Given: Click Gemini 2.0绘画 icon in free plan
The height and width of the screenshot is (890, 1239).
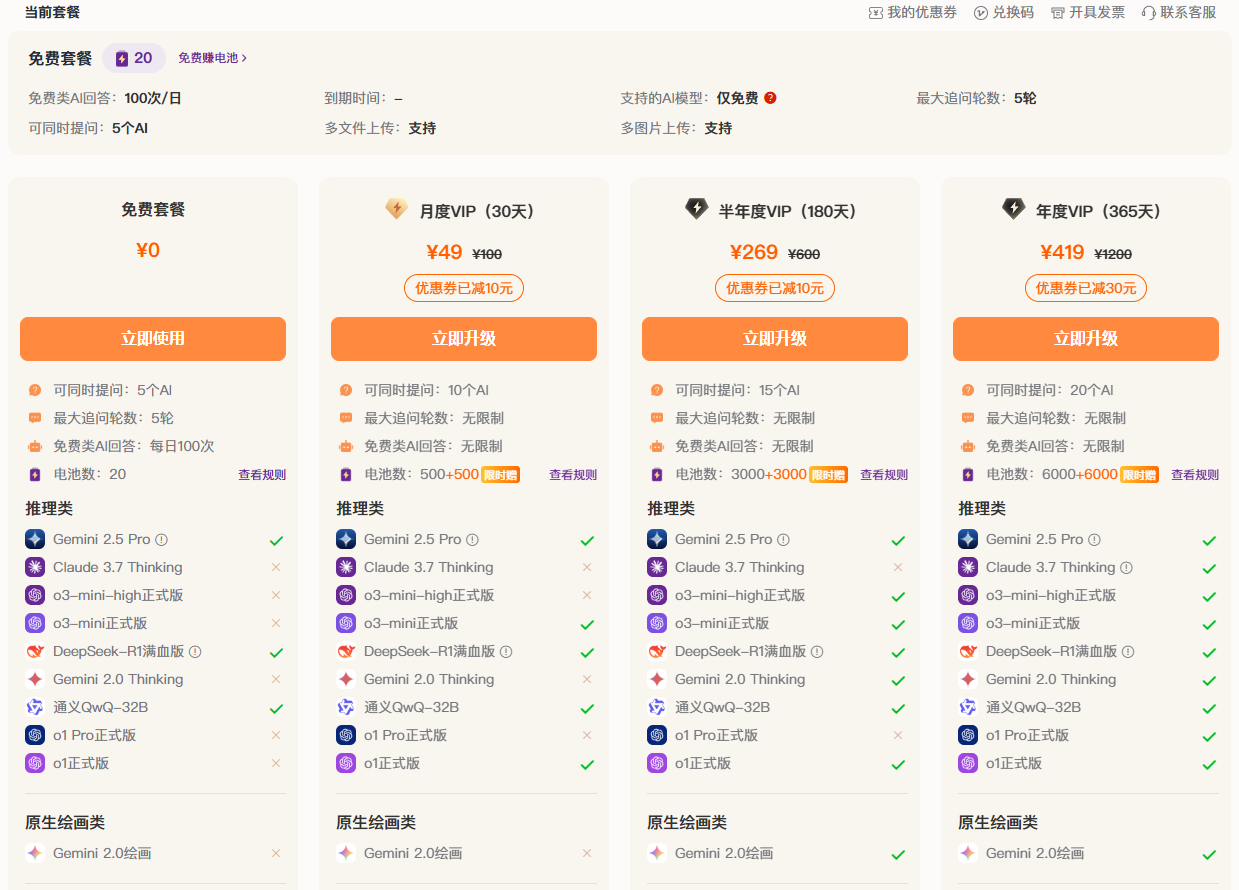Looking at the screenshot, I should (35, 853).
